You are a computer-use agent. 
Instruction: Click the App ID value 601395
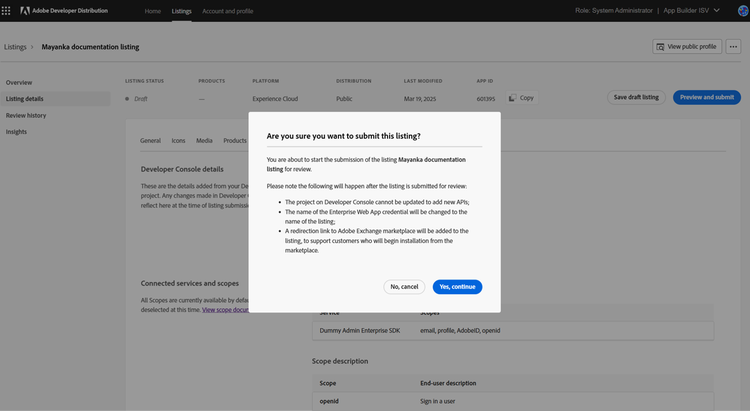coord(485,99)
